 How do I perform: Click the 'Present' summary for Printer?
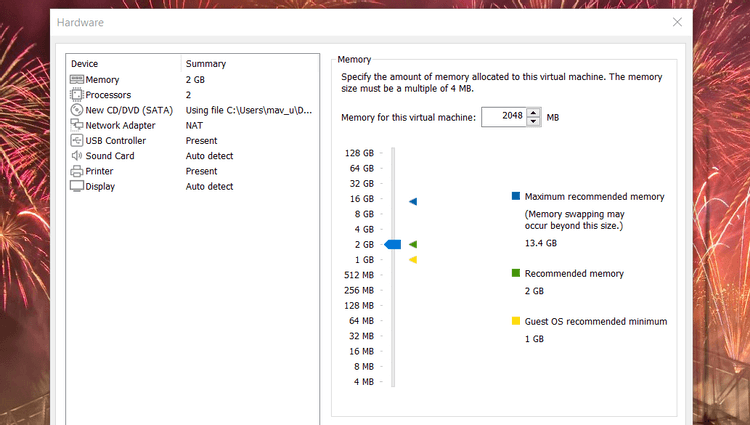pos(201,171)
